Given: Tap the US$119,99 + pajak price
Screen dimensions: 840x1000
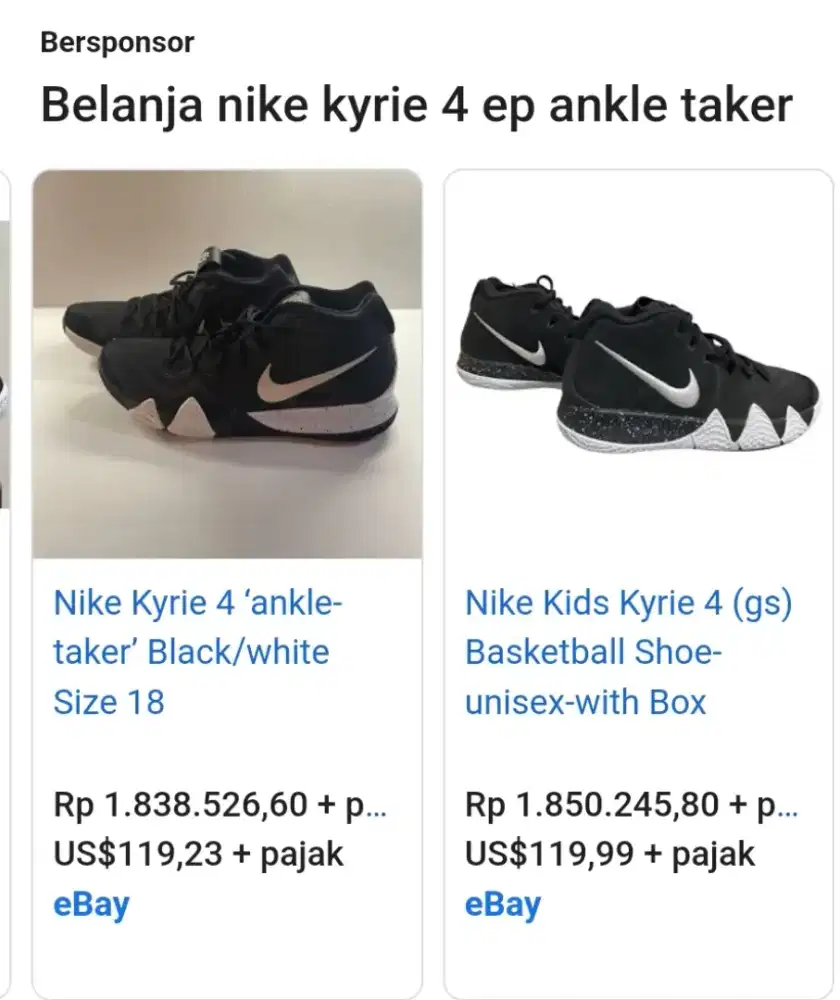Looking at the screenshot, I should click(x=610, y=854).
